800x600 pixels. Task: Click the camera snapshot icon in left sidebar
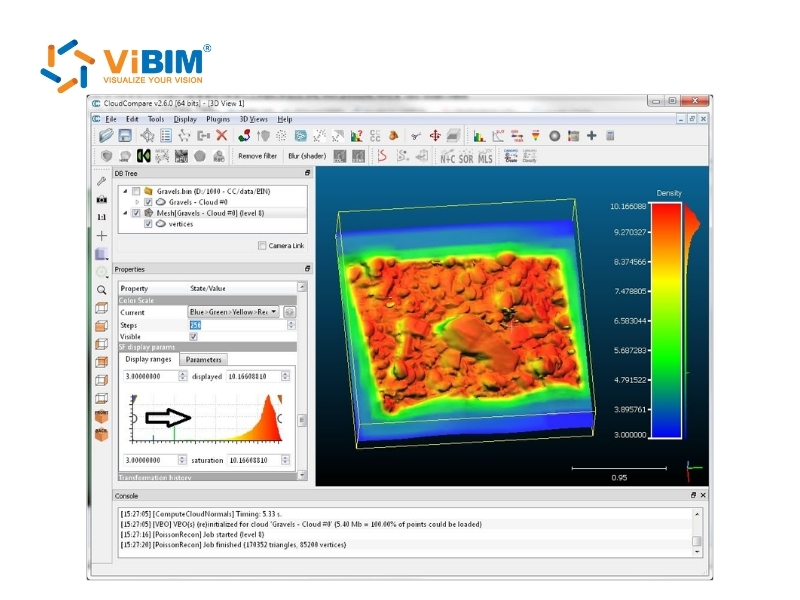click(x=101, y=200)
